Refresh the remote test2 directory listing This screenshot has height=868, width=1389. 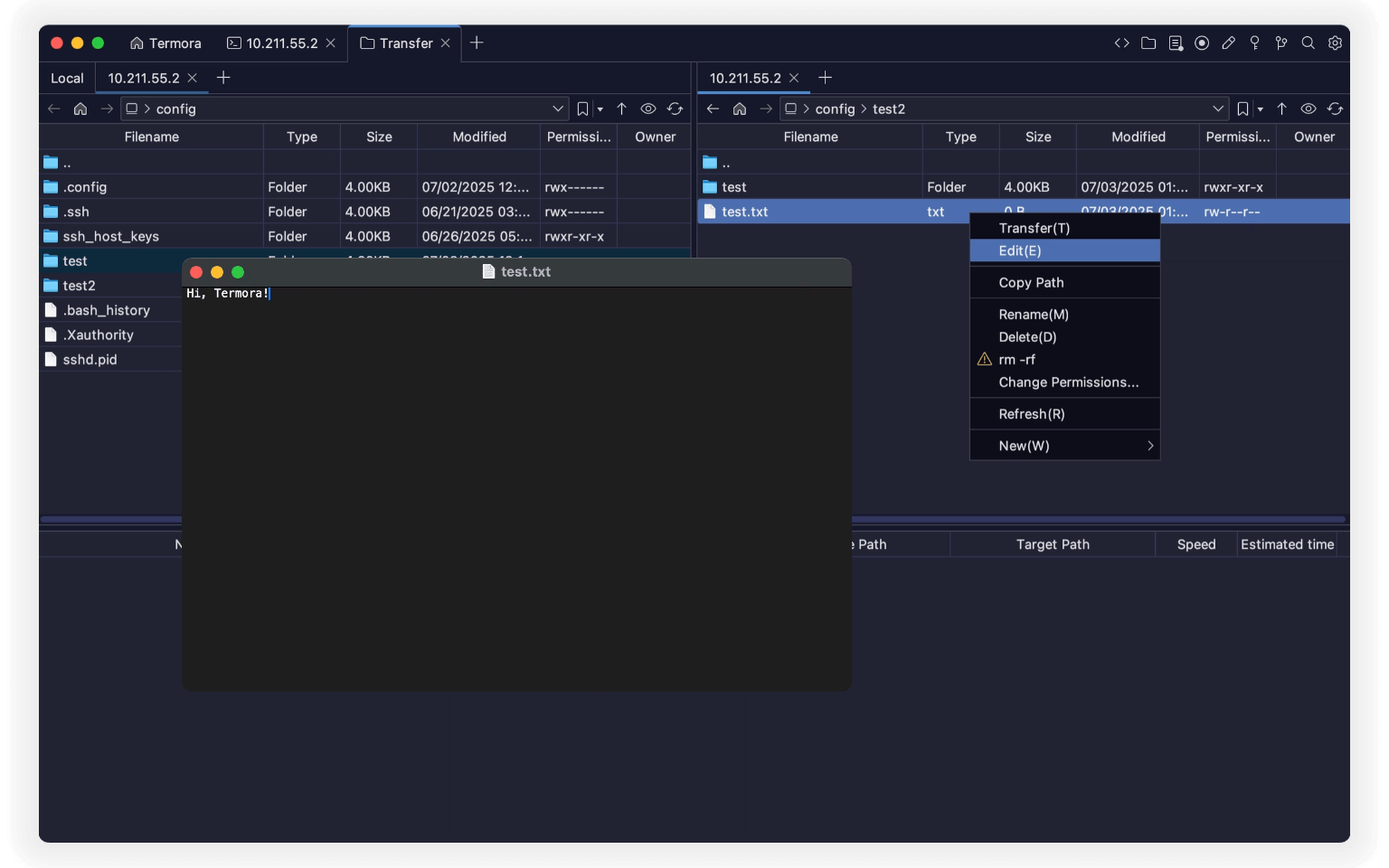[x=1336, y=108]
